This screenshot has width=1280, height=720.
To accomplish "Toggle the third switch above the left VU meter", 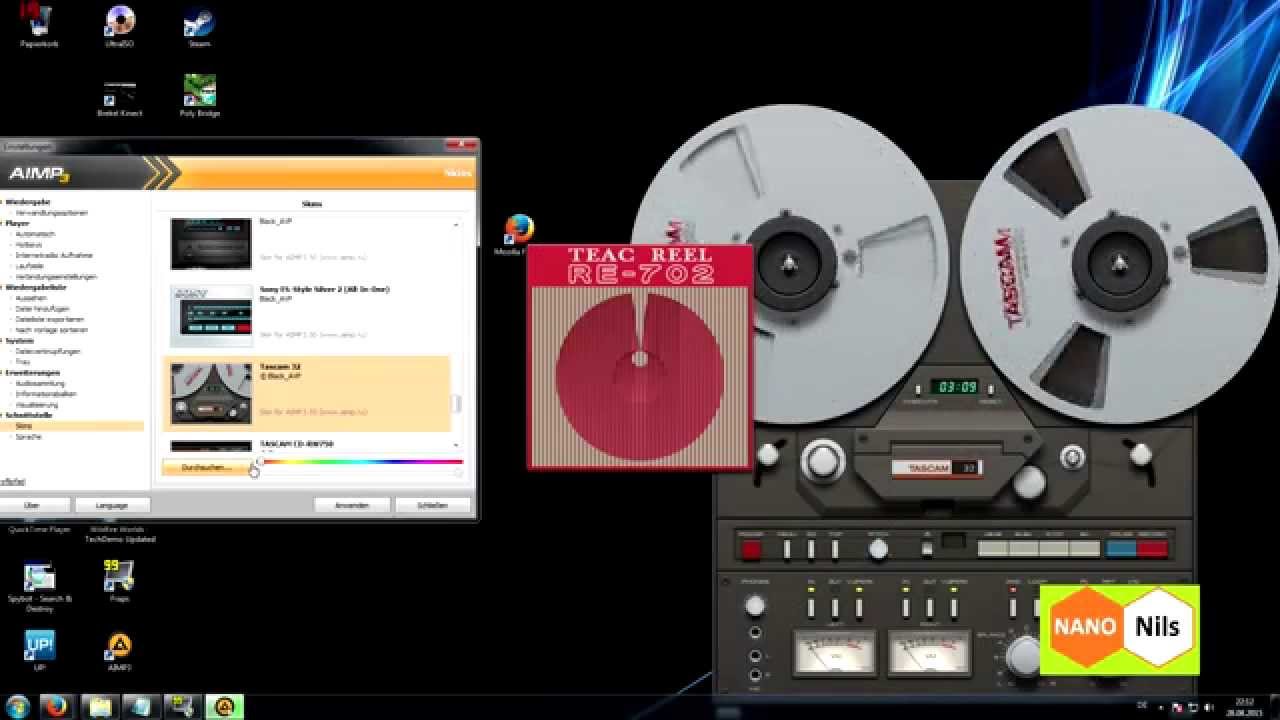I will coord(859,607).
